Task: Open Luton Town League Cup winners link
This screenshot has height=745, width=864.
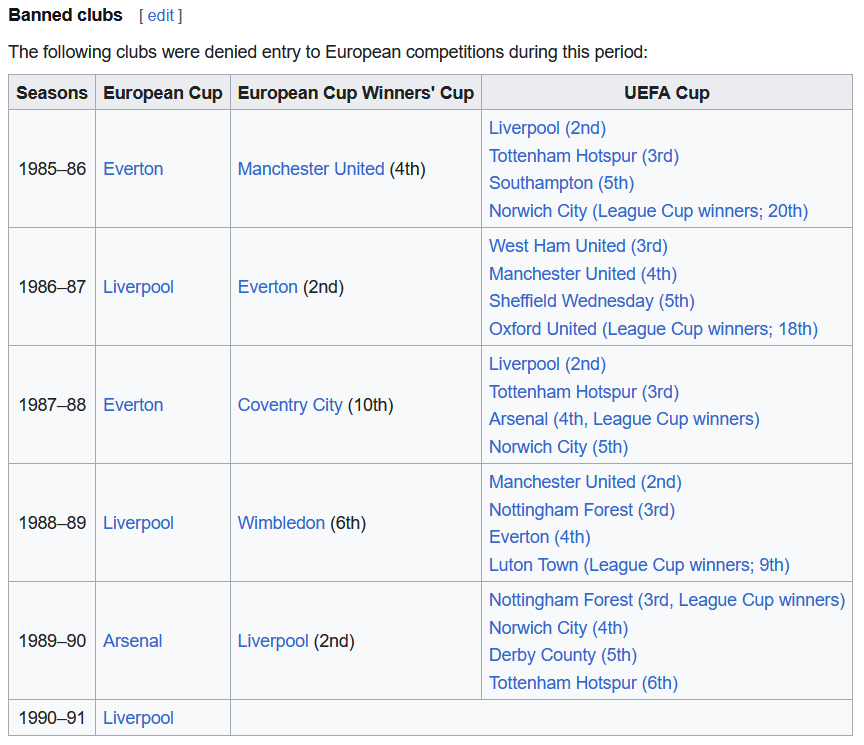Action: pos(639,565)
